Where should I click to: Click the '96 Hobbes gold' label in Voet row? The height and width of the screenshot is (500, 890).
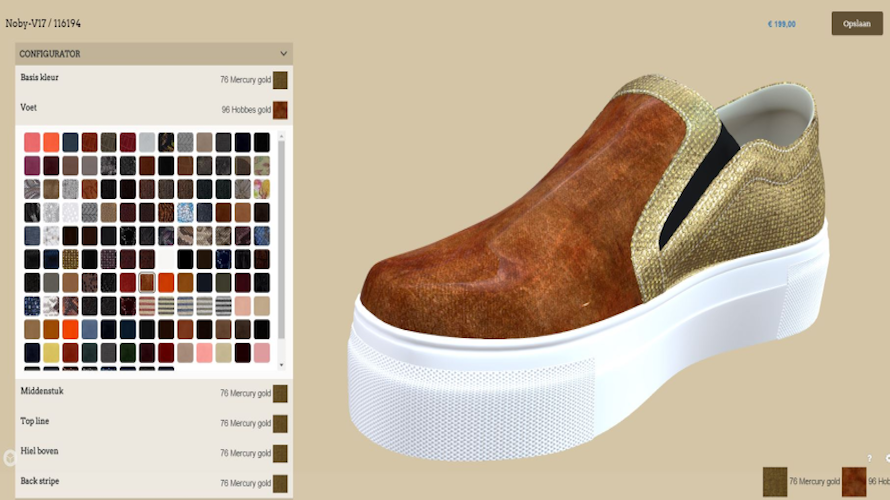pos(246,110)
